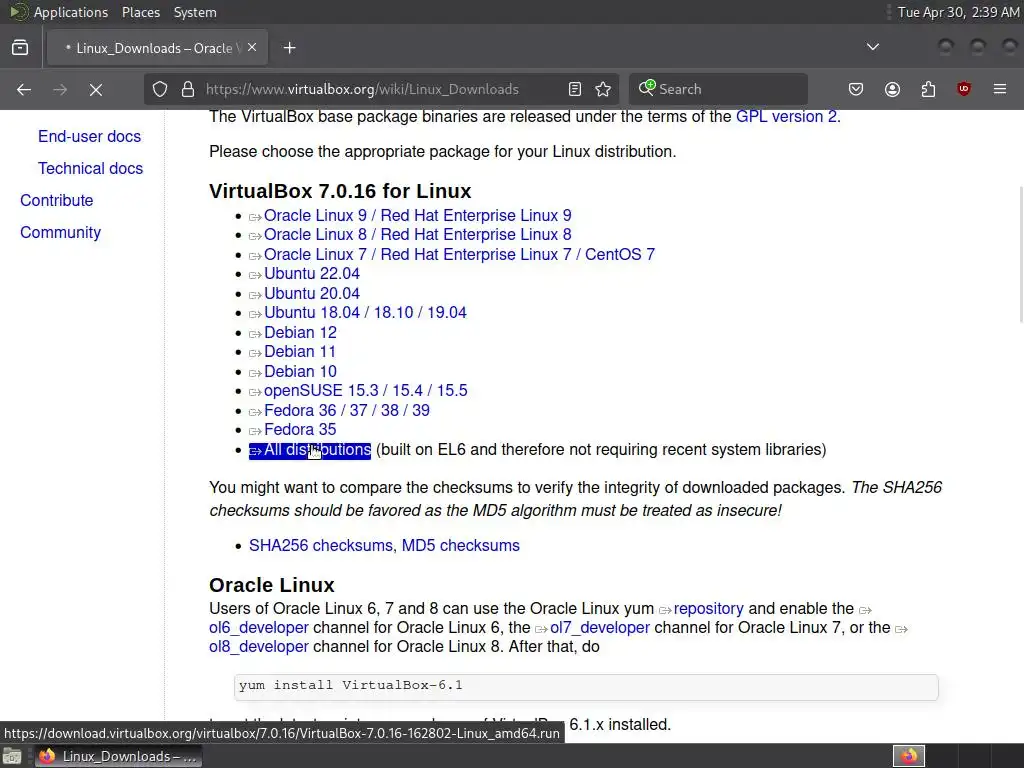Viewport: 1024px width, 768px height.
Task: Click the Search field
Action: (718, 89)
